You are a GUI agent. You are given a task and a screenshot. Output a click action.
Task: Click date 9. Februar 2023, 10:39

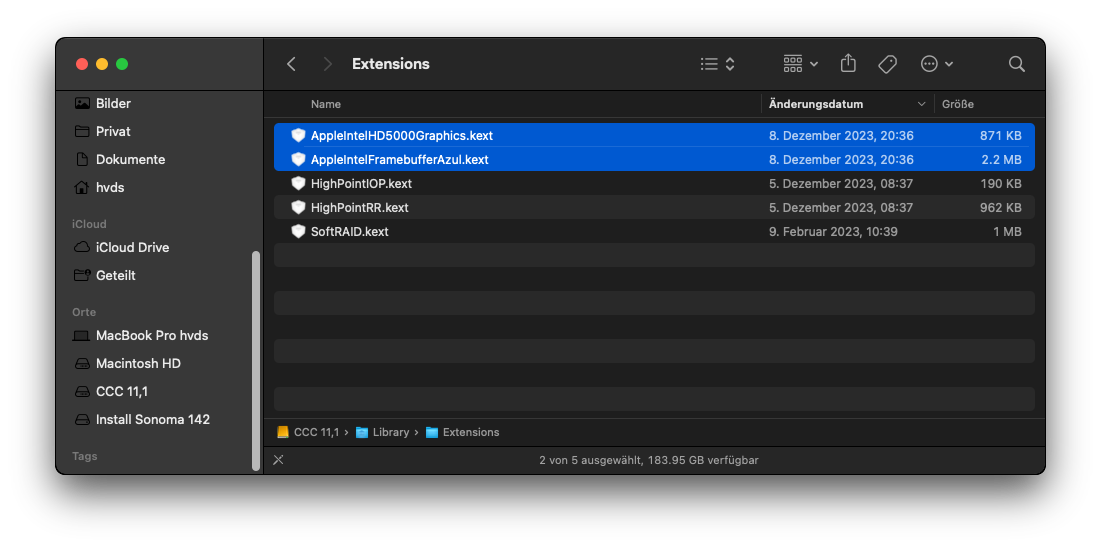[833, 231]
